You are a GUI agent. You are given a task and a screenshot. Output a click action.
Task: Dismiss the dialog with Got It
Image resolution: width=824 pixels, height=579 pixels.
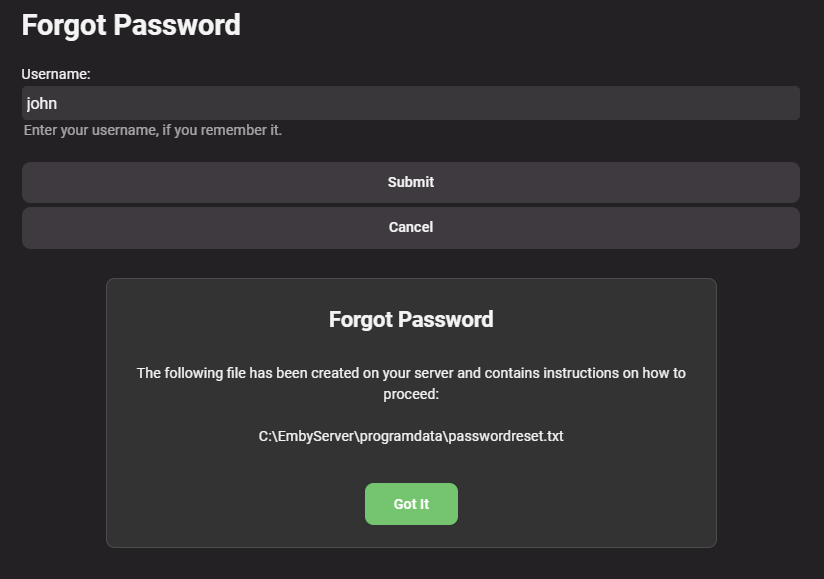tap(411, 504)
